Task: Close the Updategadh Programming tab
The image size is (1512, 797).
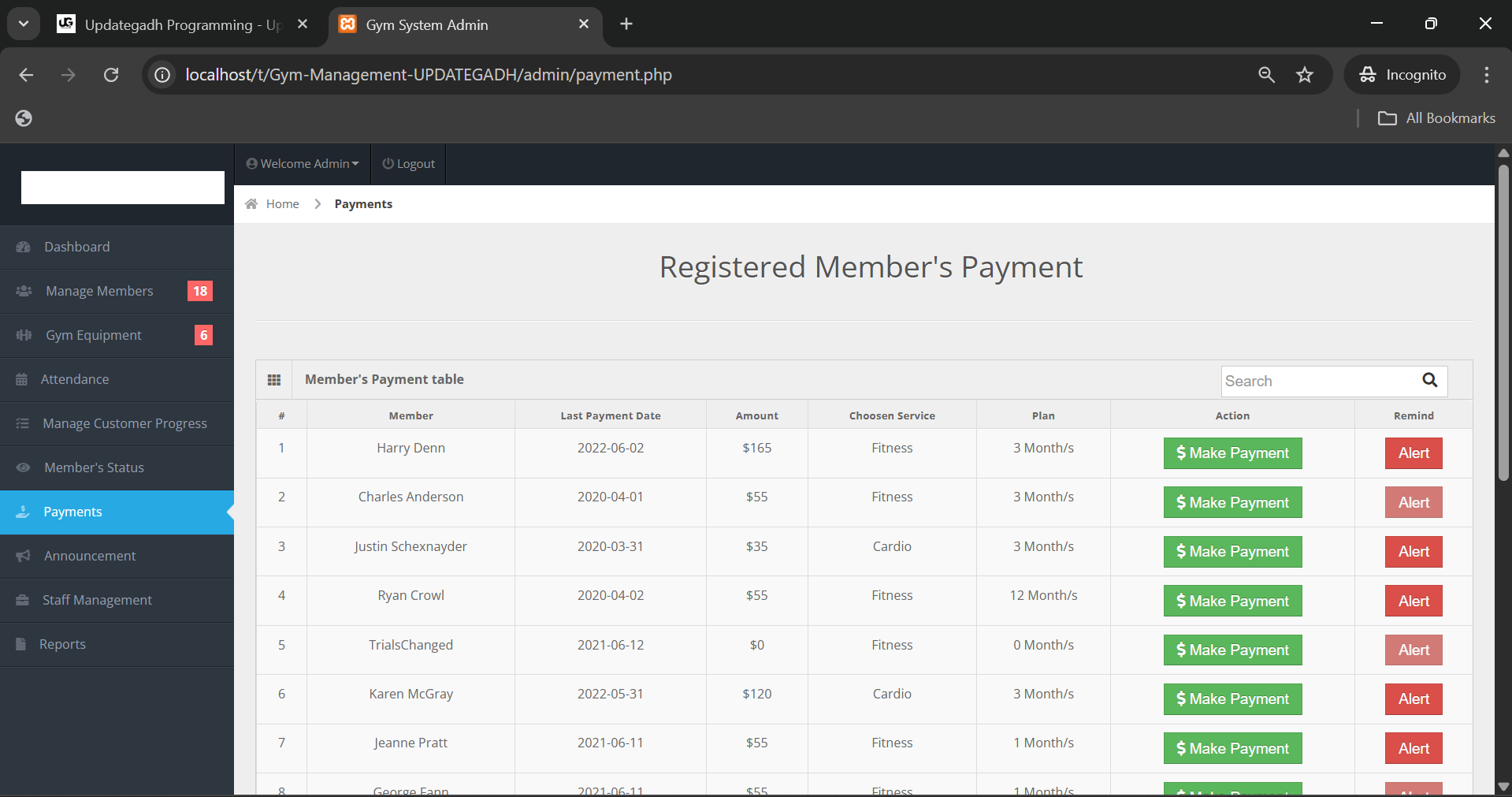Action: (303, 24)
